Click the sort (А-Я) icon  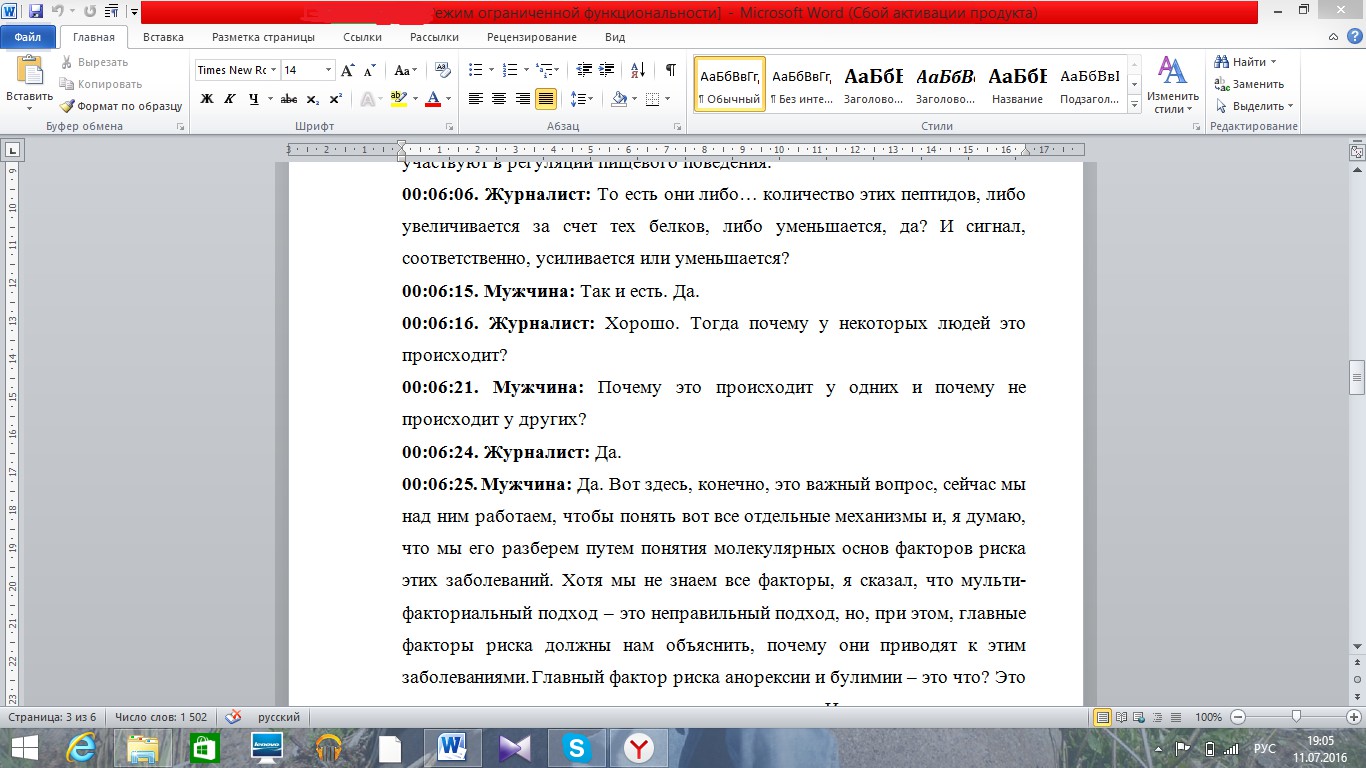[636, 70]
